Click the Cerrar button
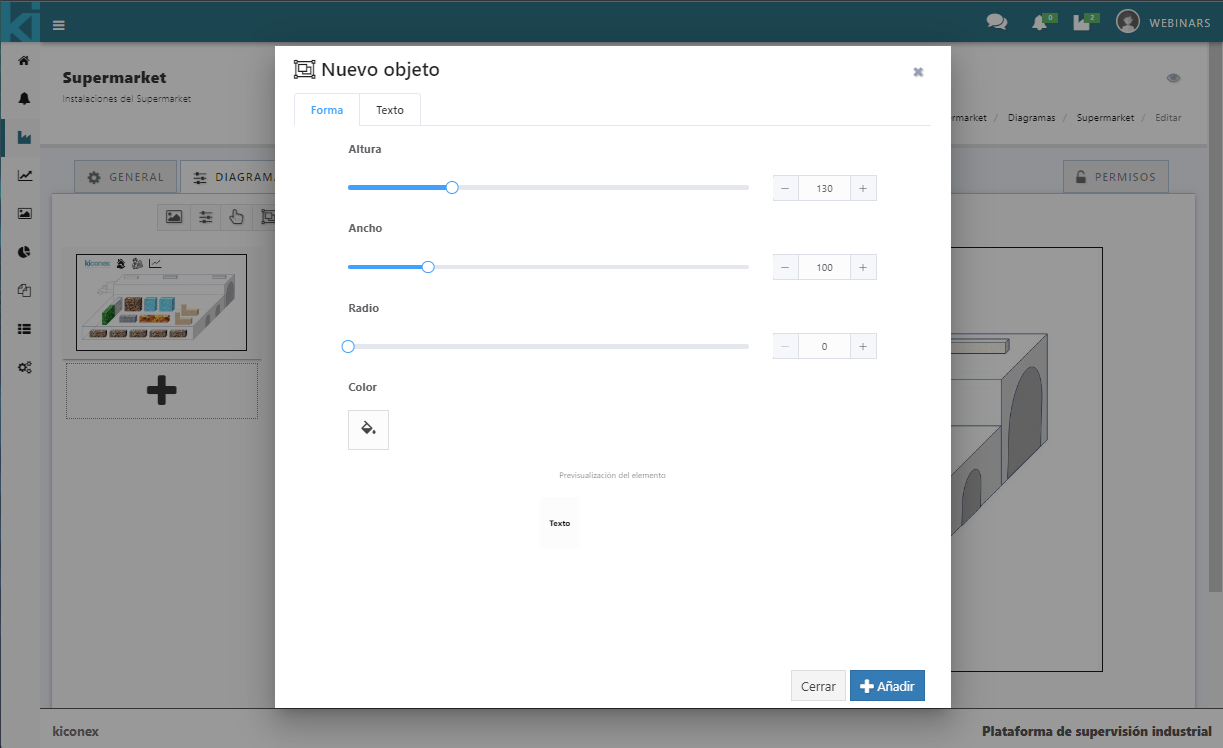The height and width of the screenshot is (748, 1223). (x=818, y=686)
